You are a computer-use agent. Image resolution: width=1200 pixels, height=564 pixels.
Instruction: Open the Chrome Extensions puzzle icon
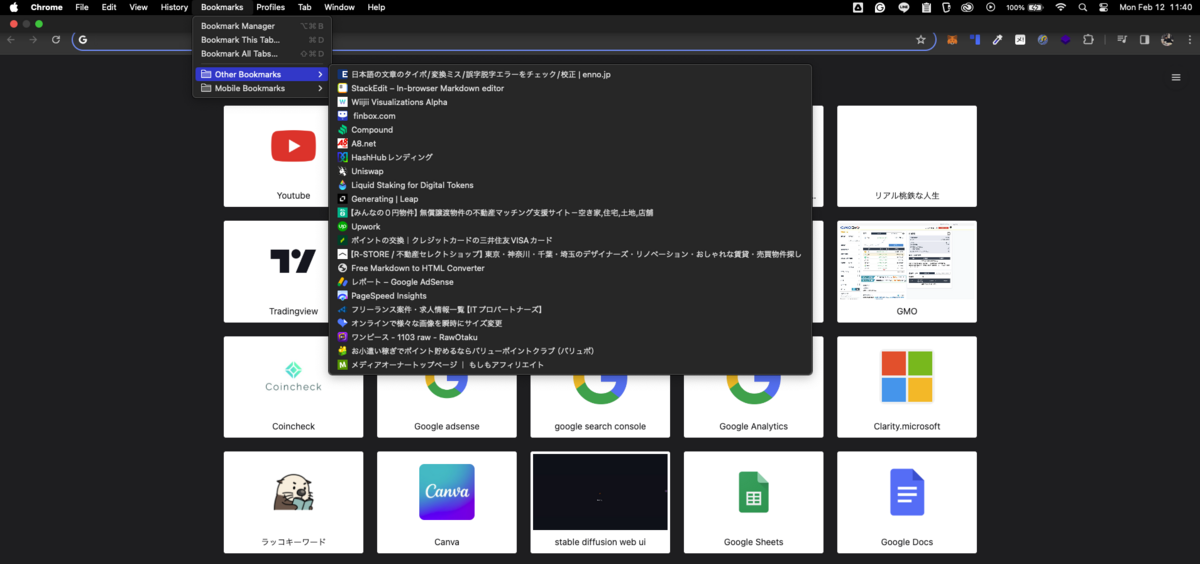[x=1089, y=40]
